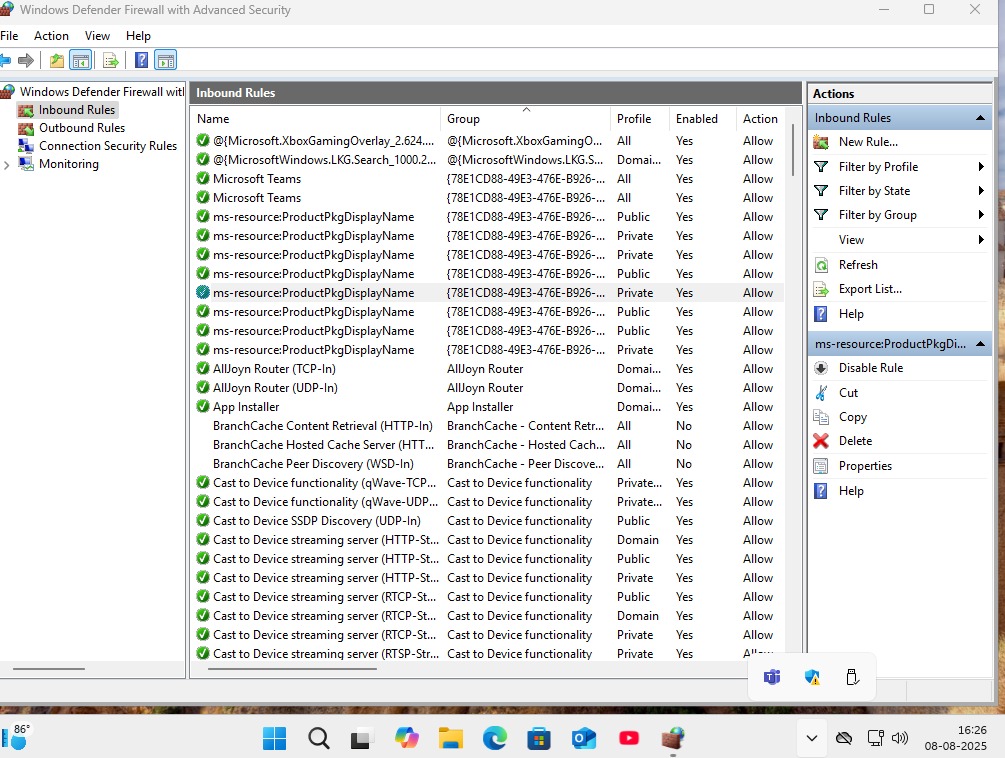The width and height of the screenshot is (1005, 758).
Task: Open taskbar Search
Action: [319, 738]
